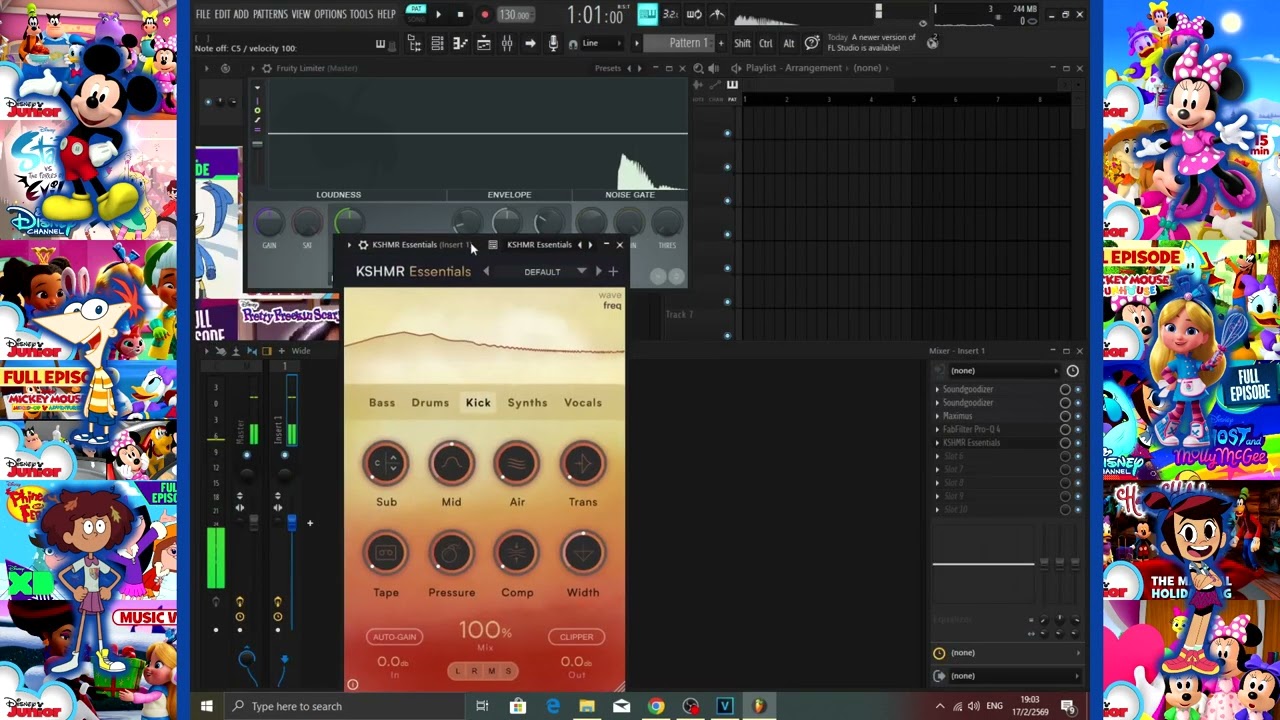1280x720 pixels.
Task: Click the Tape knob
Action: [x=386, y=554]
